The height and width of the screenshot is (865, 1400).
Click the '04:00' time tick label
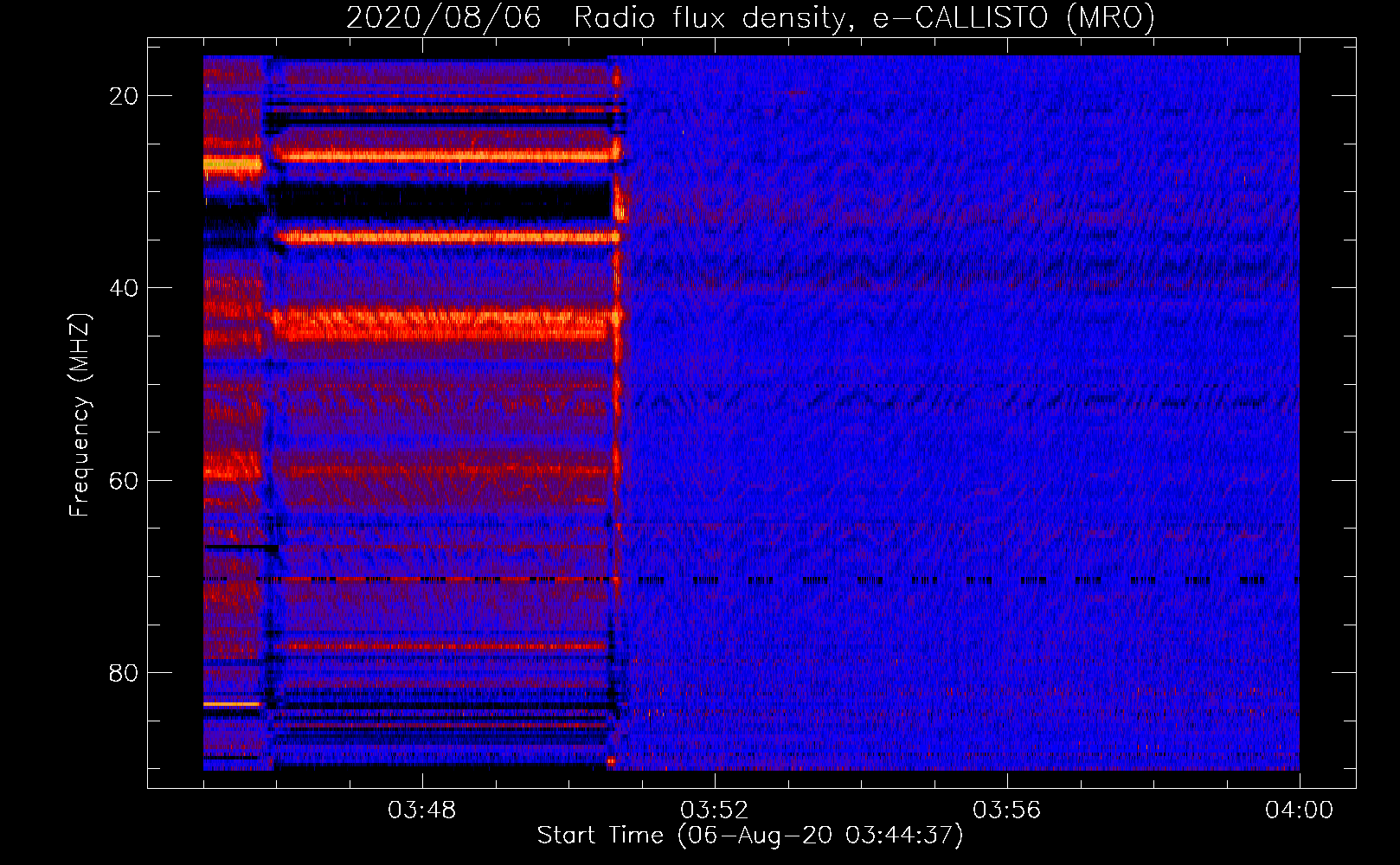[x=1299, y=811]
